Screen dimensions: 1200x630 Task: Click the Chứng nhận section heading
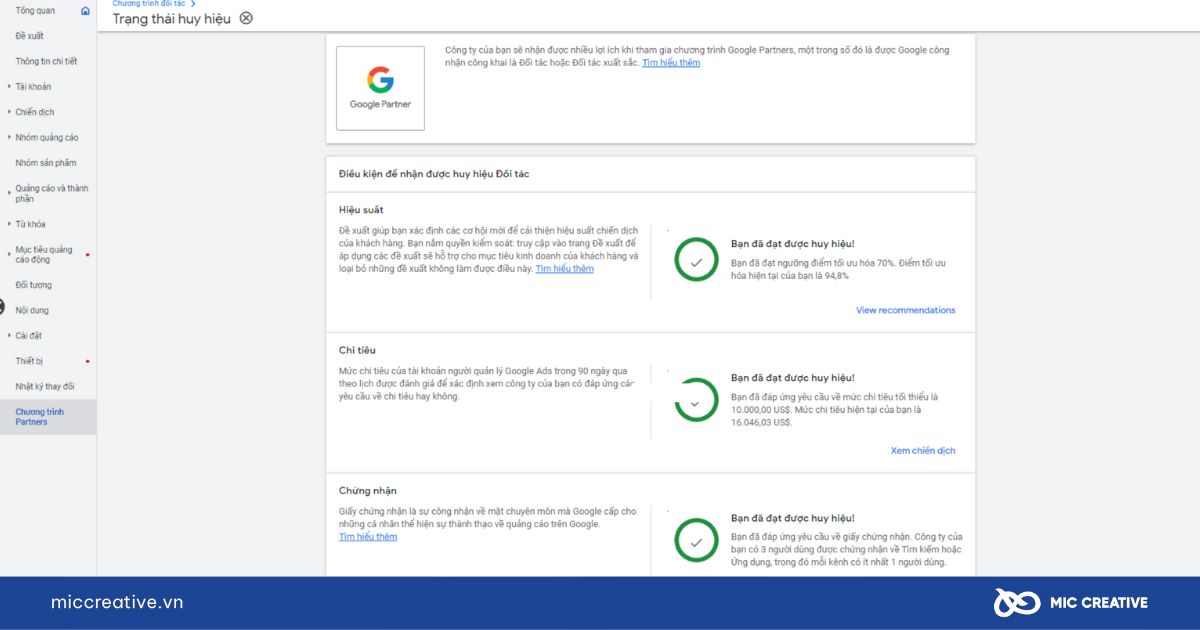pyautogui.click(x=368, y=491)
